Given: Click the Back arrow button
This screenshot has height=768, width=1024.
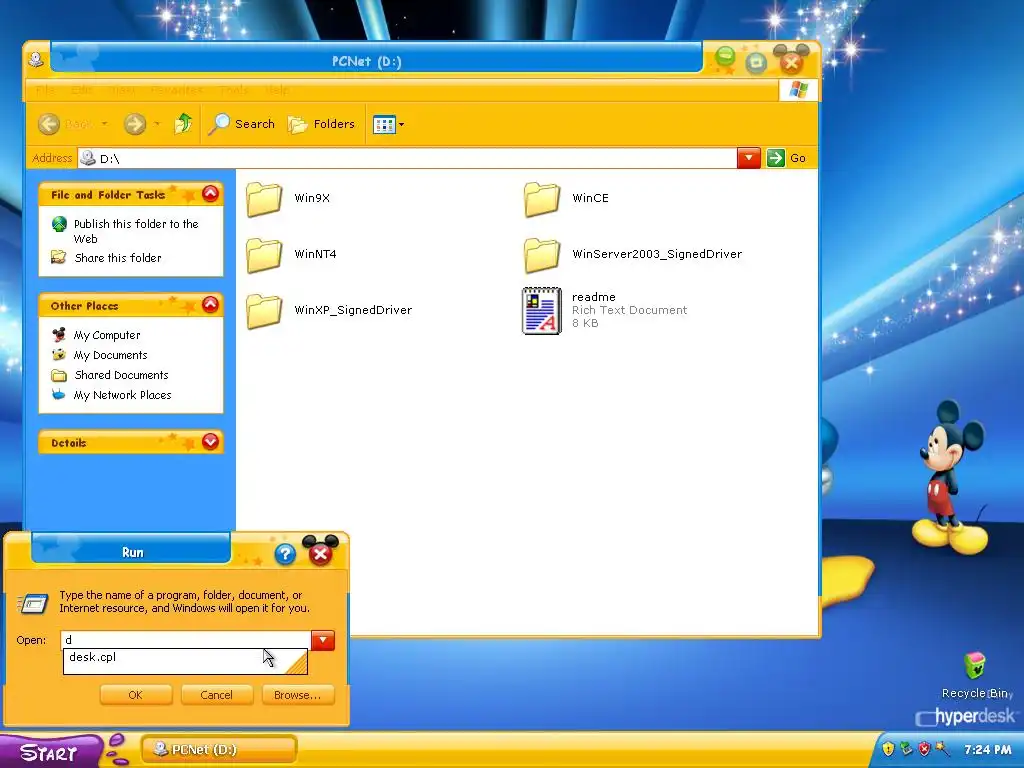Looking at the screenshot, I should coord(49,123).
